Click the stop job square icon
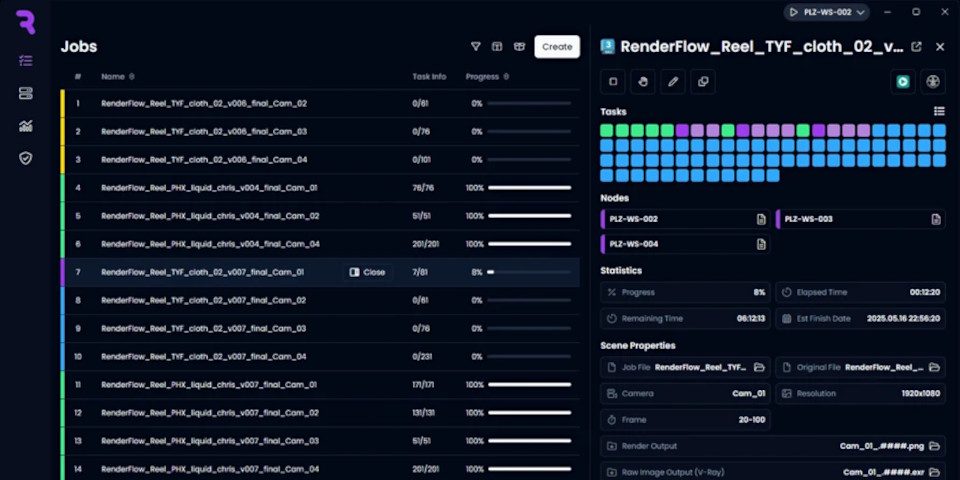 pyautogui.click(x=613, y=82)
